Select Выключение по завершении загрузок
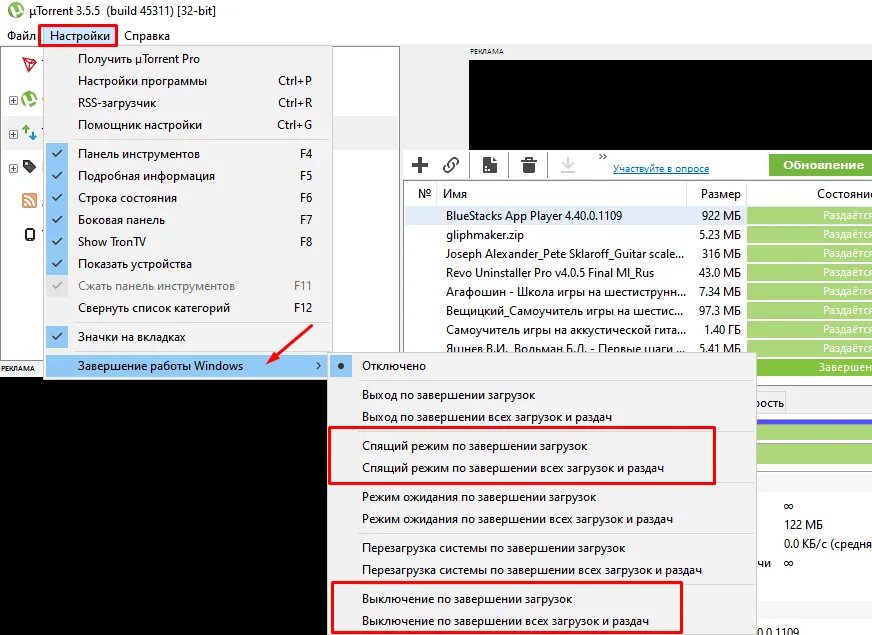This screenshot has height=635, width=872. pos(542,599)
